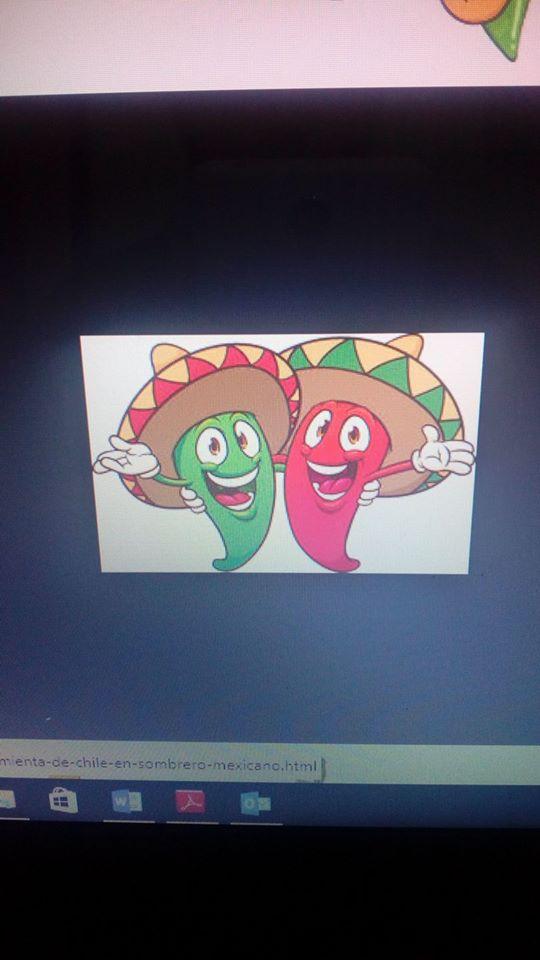Click the red chili's waving gloved hand
The width and height of the screenshot is (540, 960).
click(x=444, y=452)
